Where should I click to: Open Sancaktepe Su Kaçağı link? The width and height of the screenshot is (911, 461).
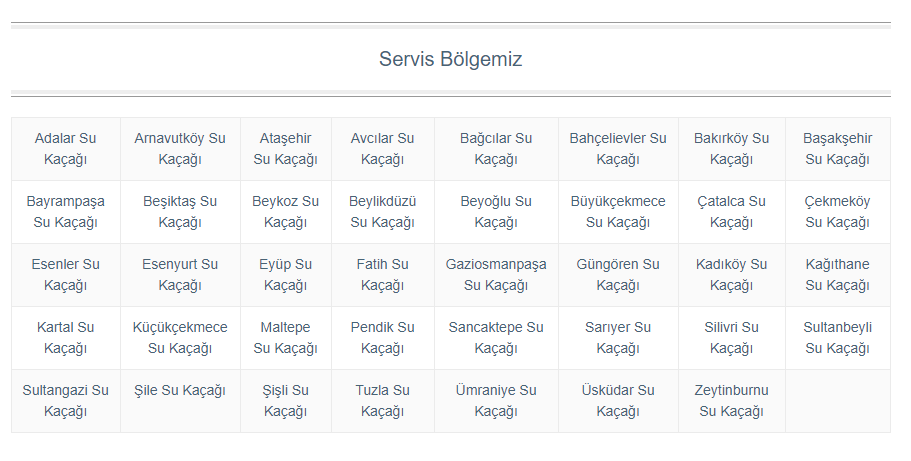(496, 338)
